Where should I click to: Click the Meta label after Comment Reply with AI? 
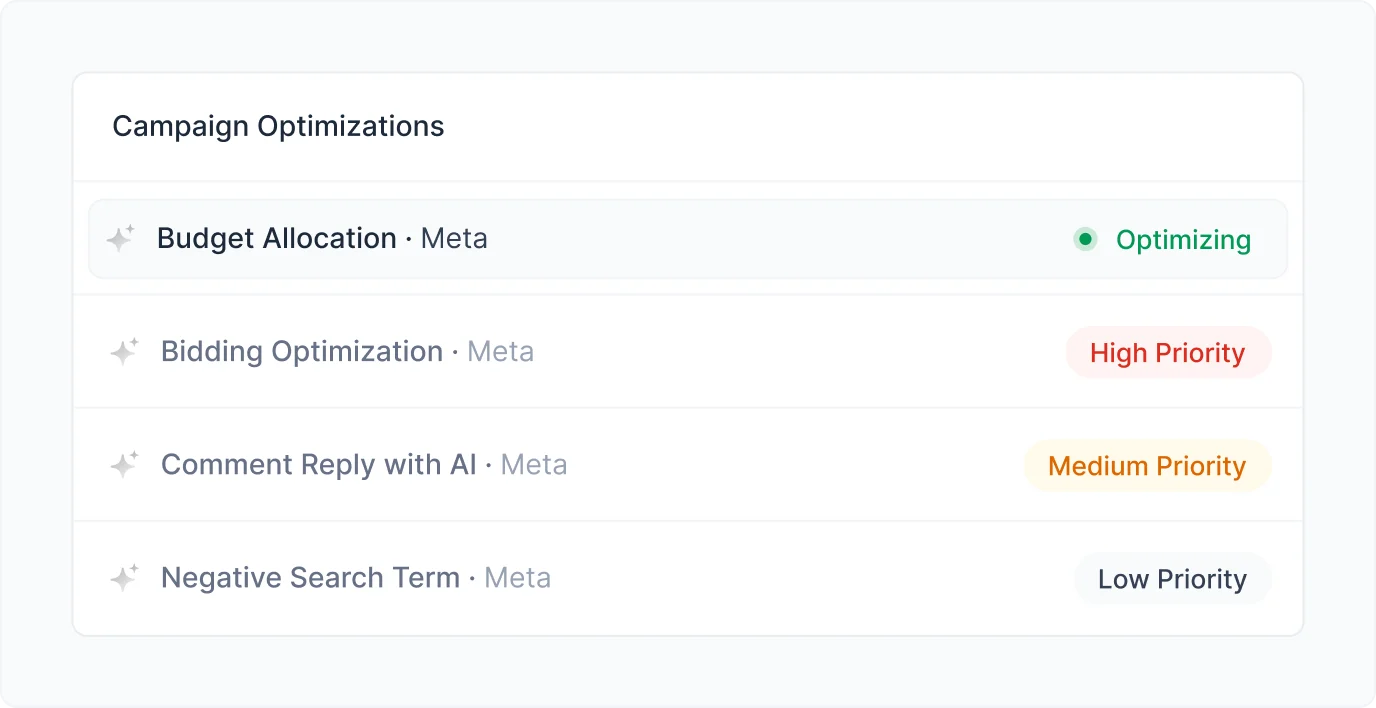534,465
